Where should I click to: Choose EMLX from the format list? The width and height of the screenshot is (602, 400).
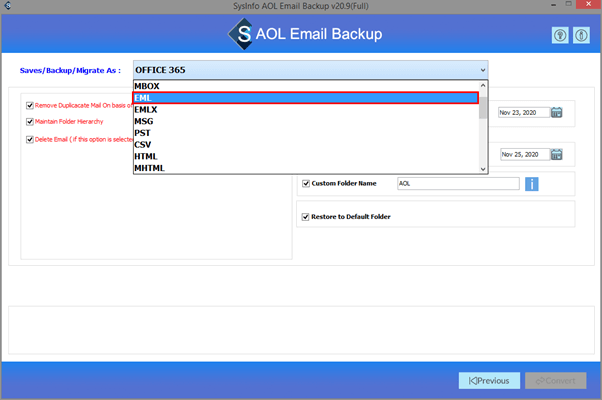pos(306,110)
